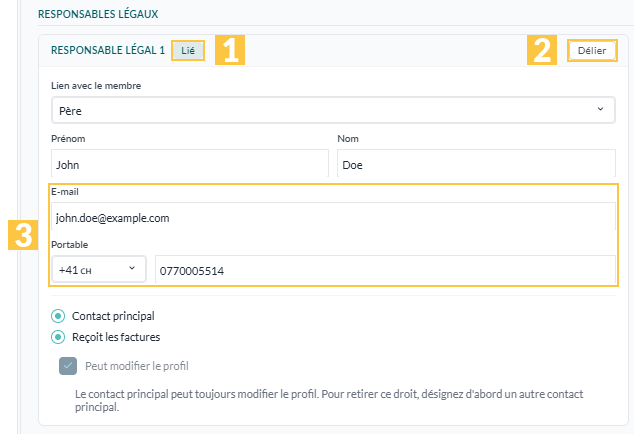The image size is (634, 434).
Task: Select the Contact principal radio button
Action: (58, 316)
